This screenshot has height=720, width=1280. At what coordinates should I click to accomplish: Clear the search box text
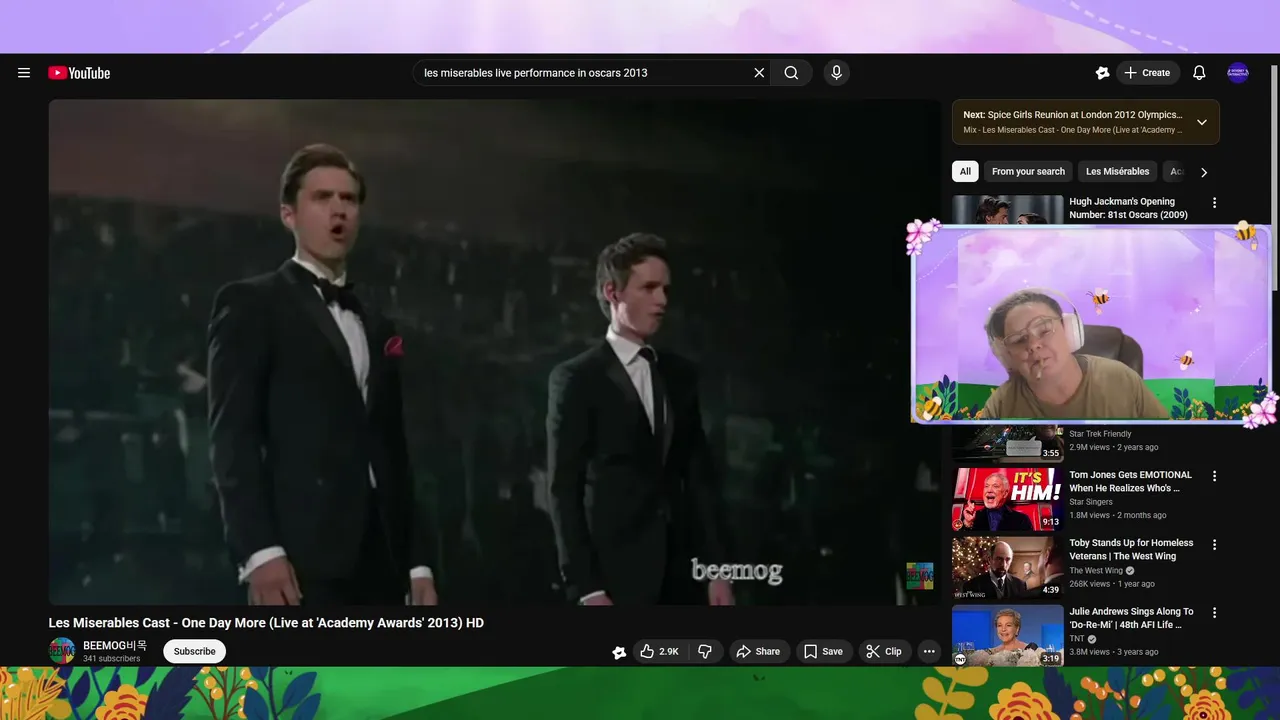point(759,73)
